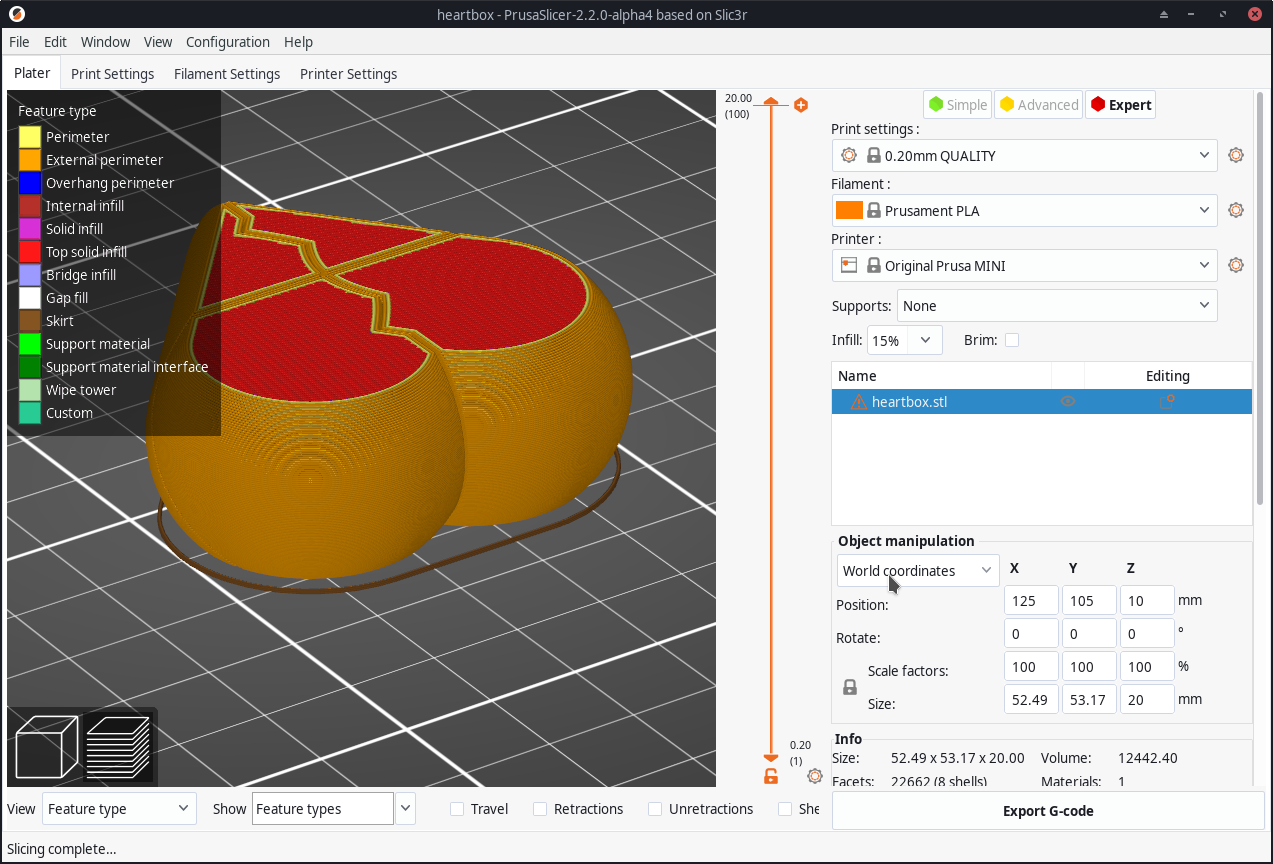Open the World coordinates dropdown
Viewport: 1273px width, 864px height.
coord(918,570)
